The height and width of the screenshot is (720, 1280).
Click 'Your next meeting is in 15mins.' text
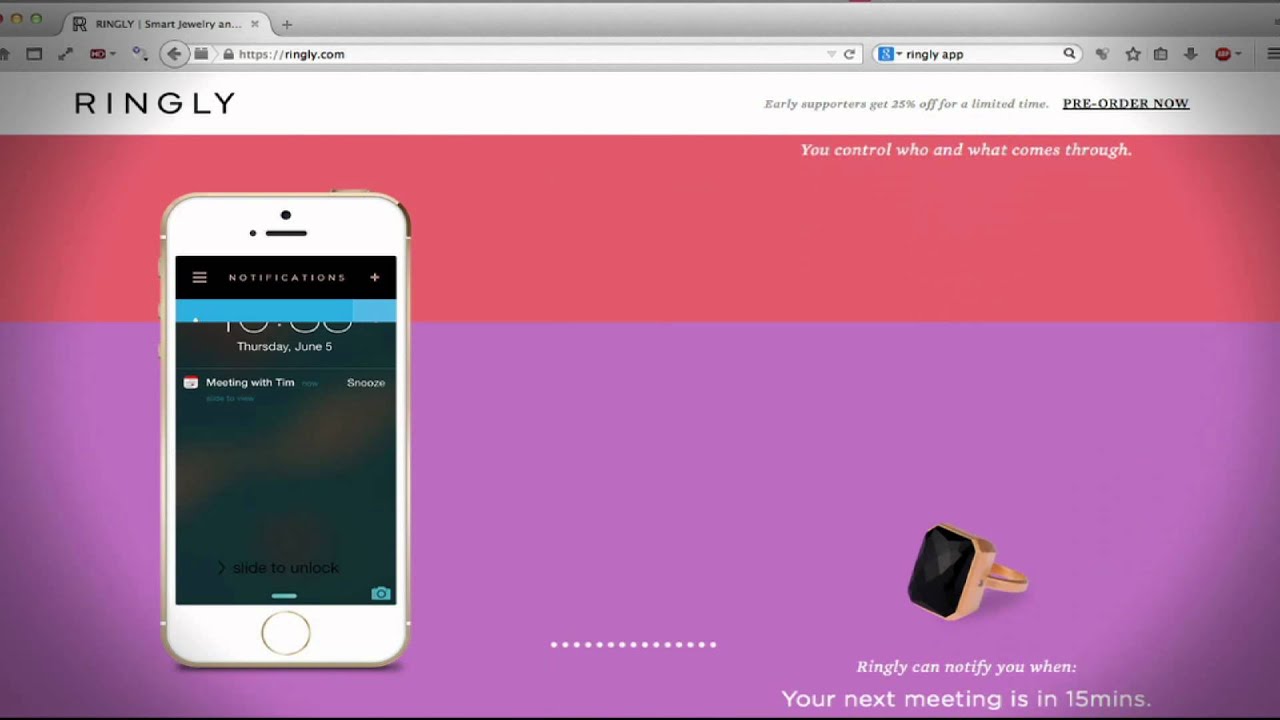966,699
